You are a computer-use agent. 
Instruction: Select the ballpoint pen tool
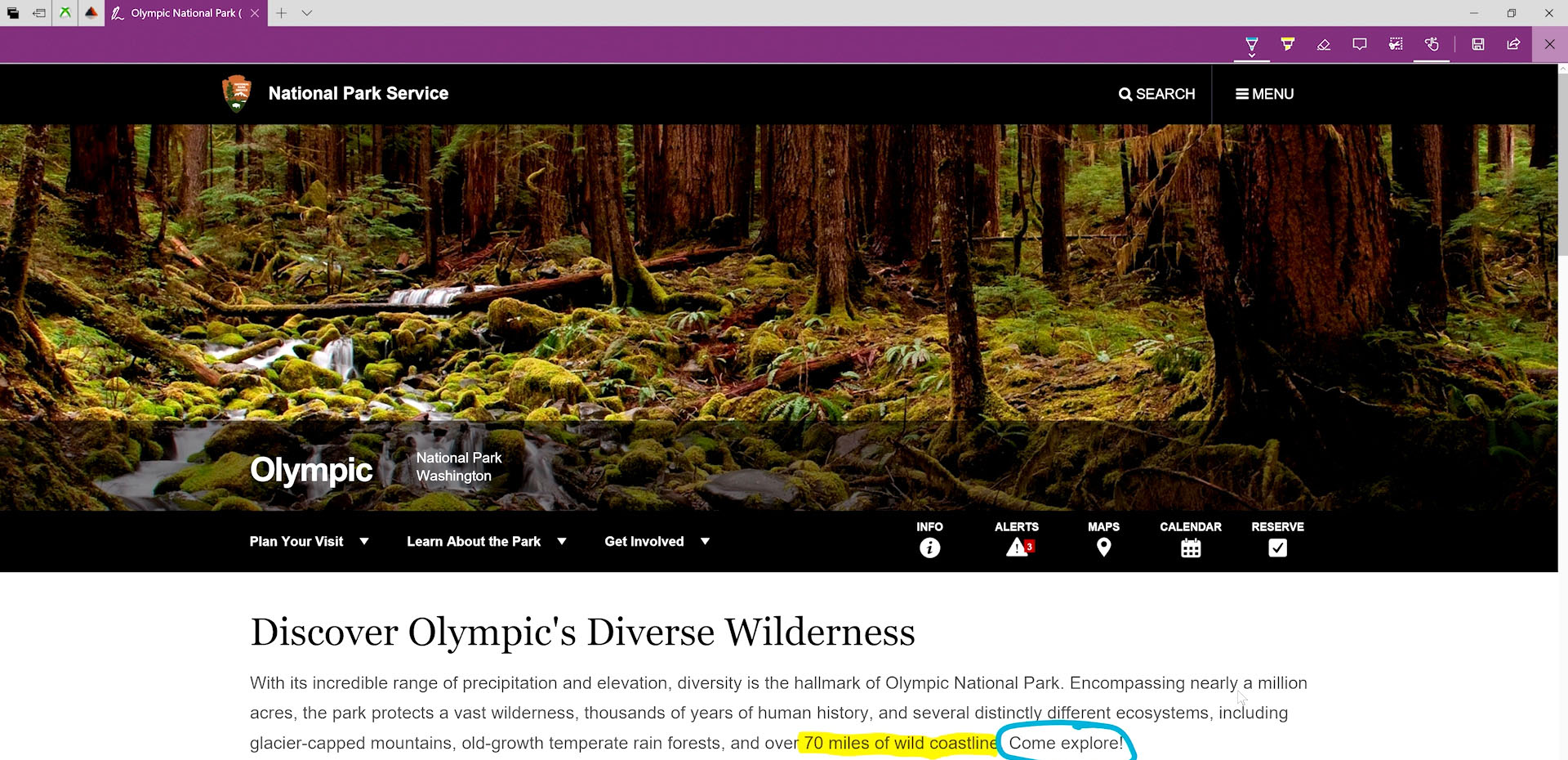[x=1251, y=42]
